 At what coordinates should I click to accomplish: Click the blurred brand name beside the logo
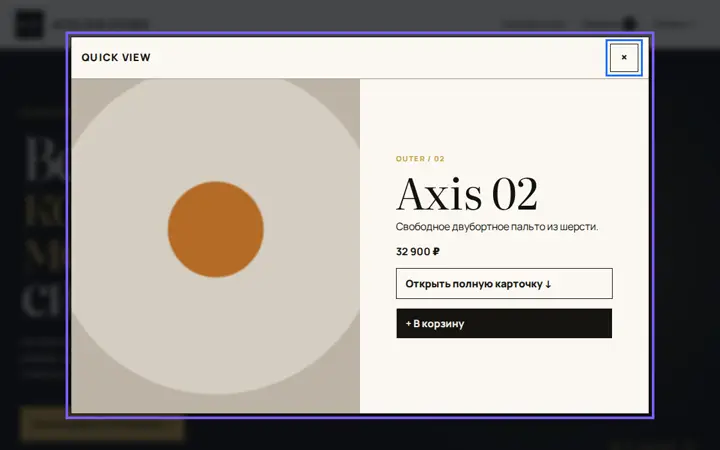101,24
